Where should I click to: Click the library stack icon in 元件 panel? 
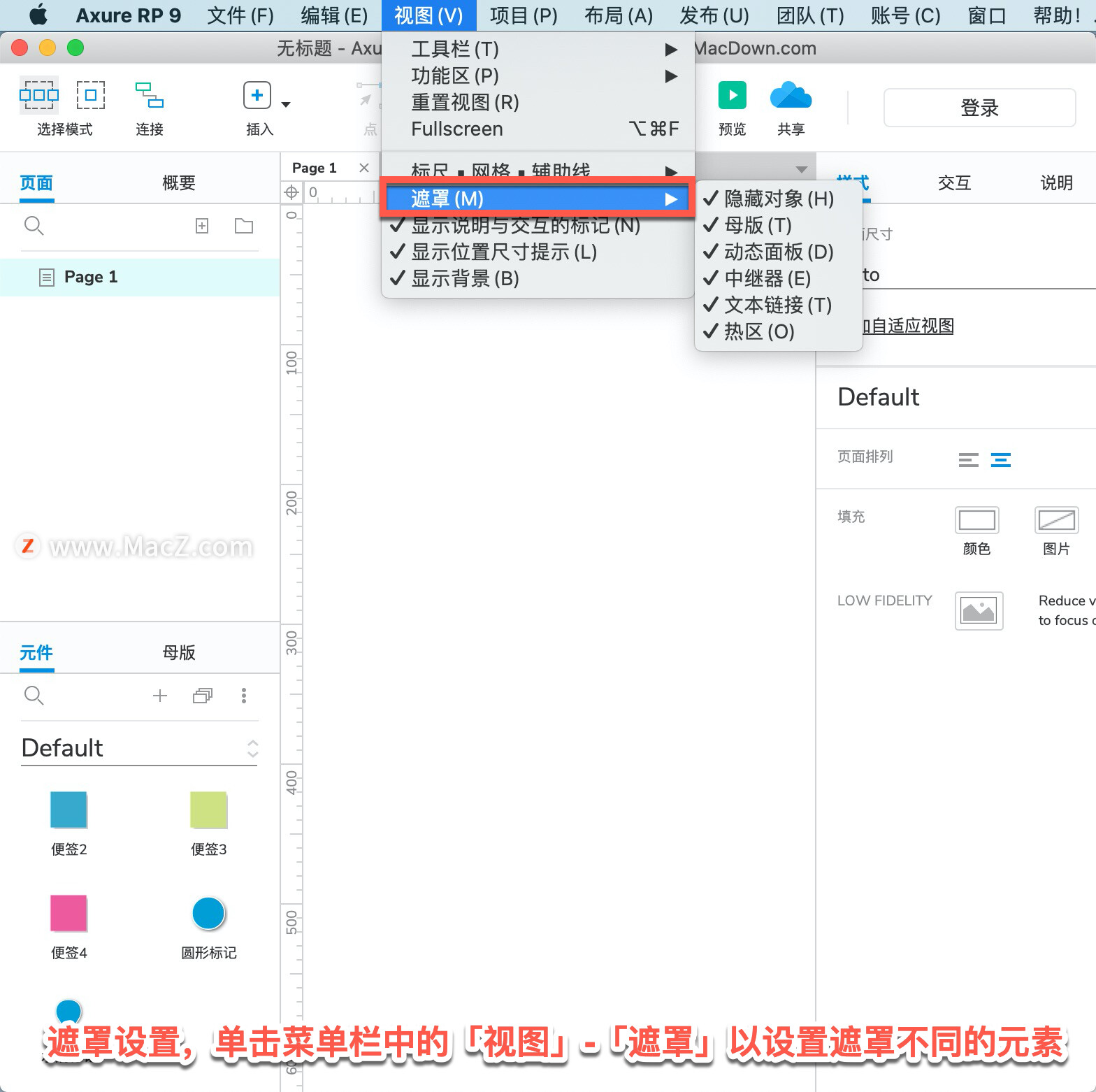click(x=203, y=696)
